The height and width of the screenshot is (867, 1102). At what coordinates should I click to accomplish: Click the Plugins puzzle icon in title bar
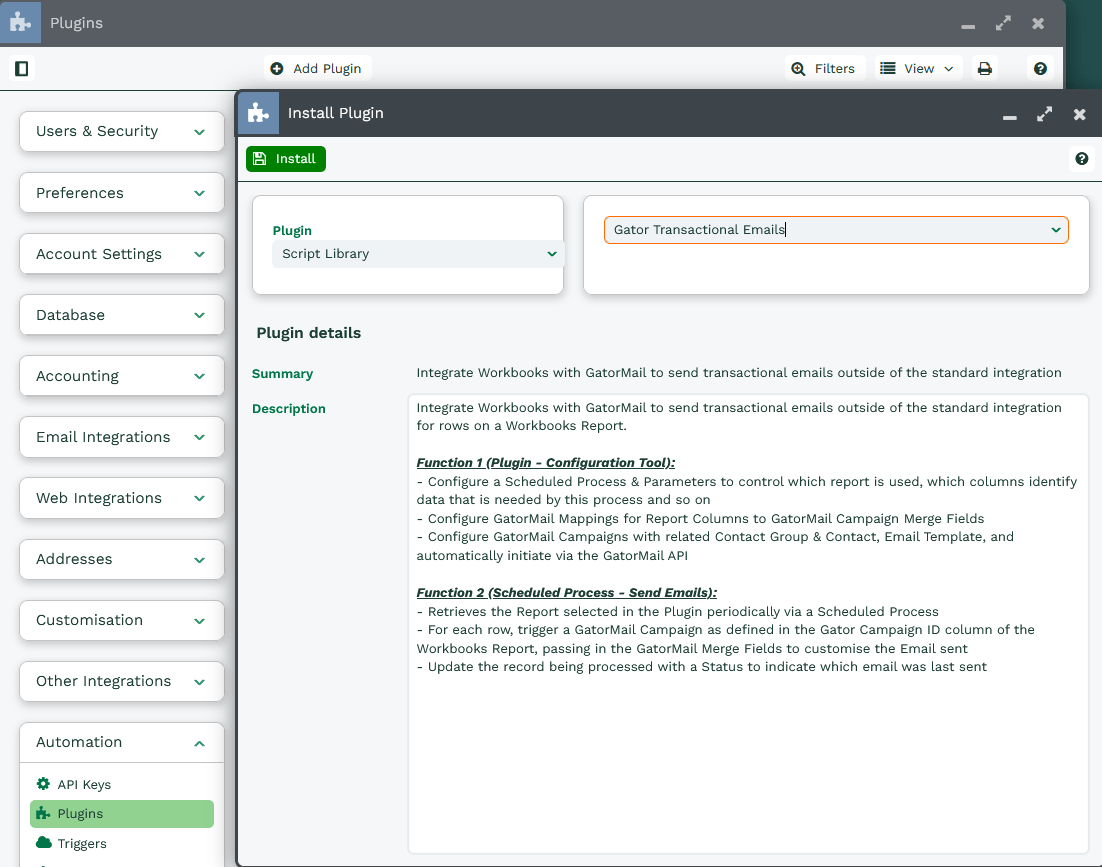(20, 22)
